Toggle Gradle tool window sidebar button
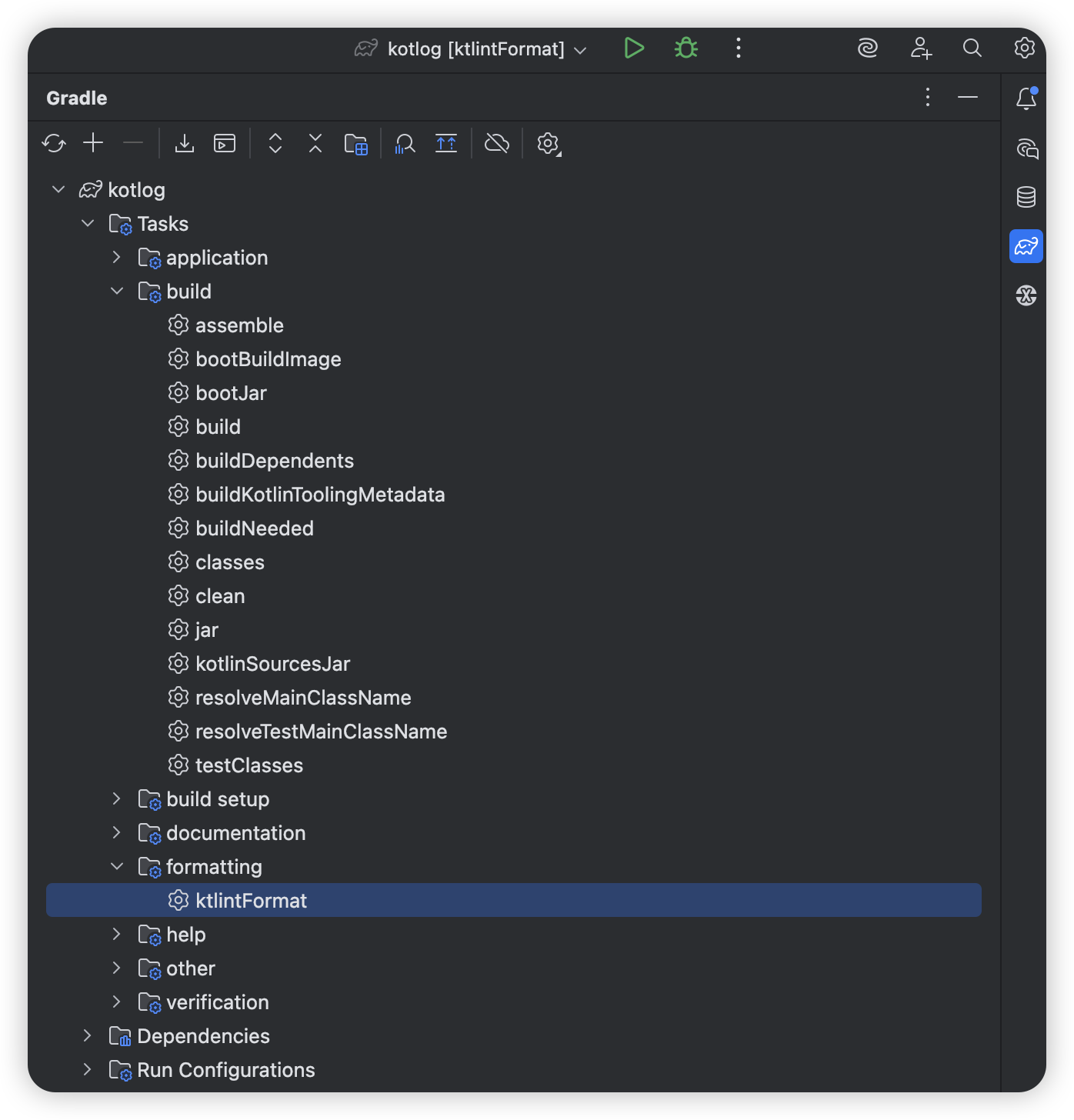This screenshot has height=1120, width=1074. (x=1026, y=246)
